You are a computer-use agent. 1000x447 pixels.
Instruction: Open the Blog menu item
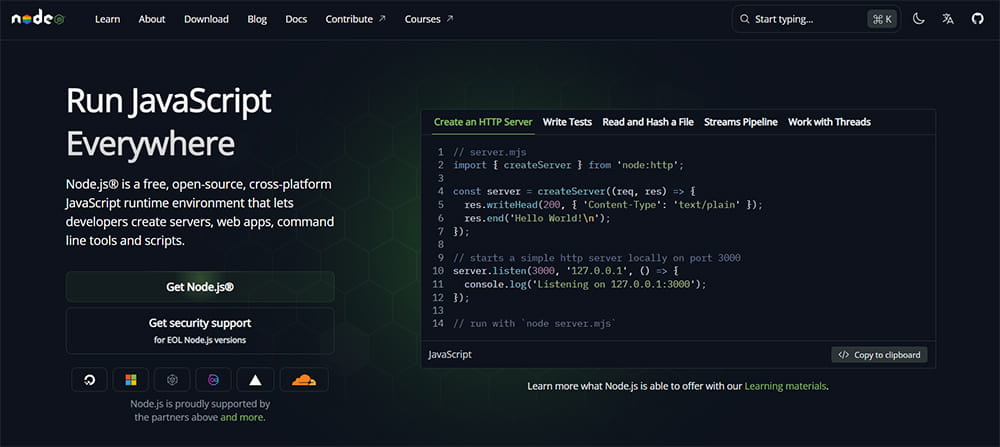click(x=257, y=19)
